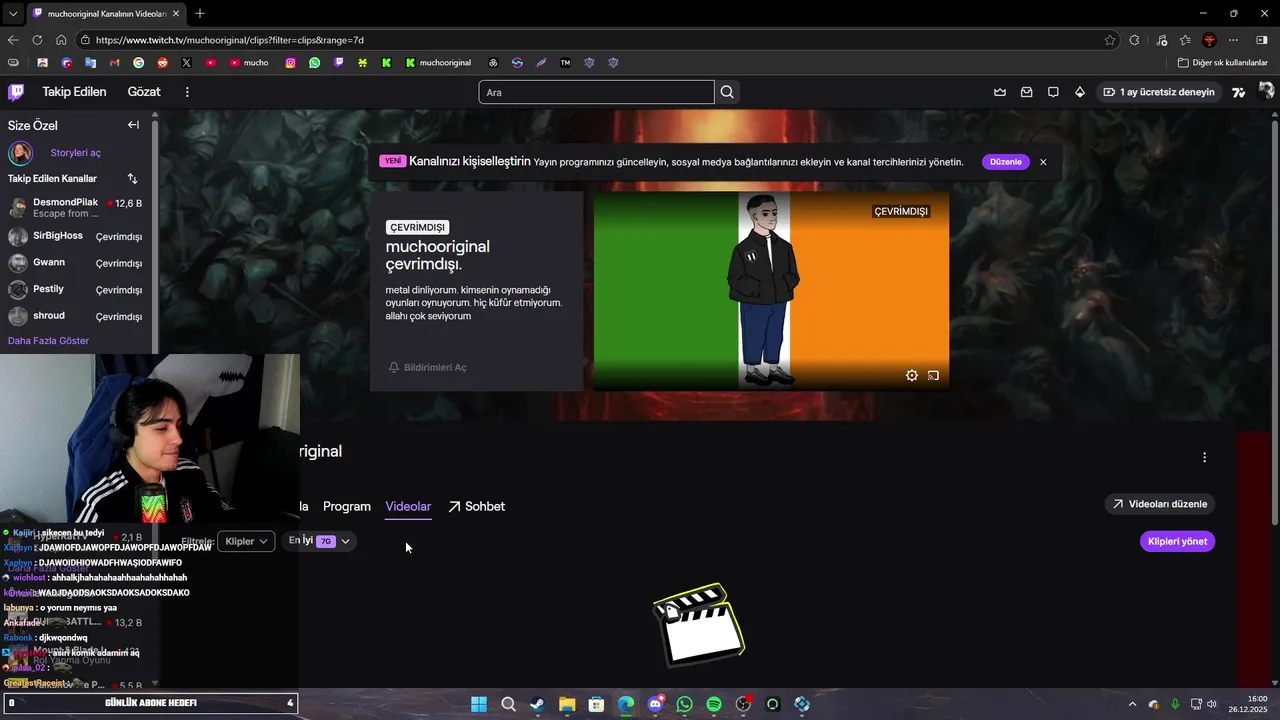
Task: Open WhatsApp bookmark in bookmarks bar
Action: coord(315,62)
